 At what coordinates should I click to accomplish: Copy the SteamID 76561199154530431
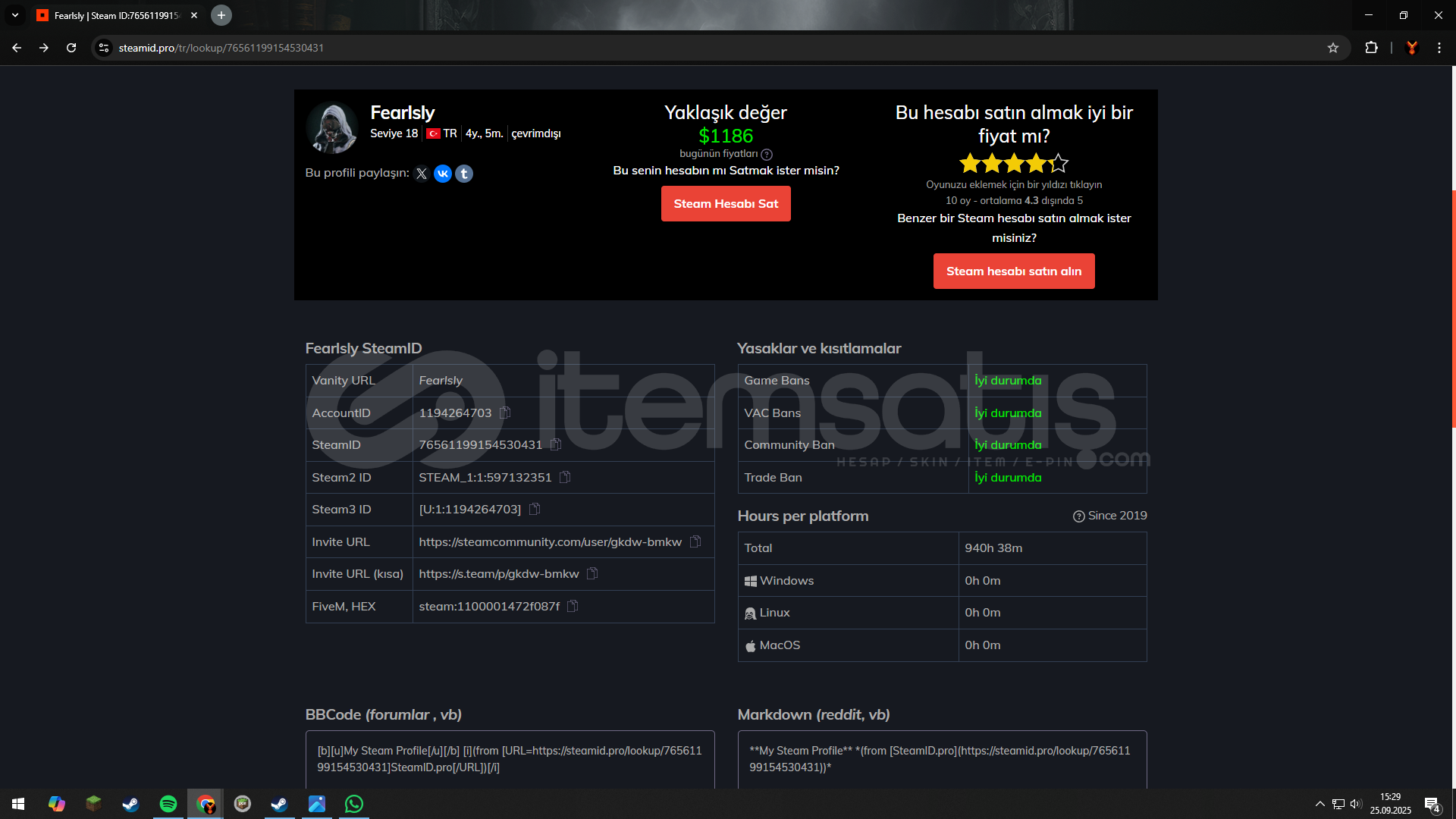point(555,444)
